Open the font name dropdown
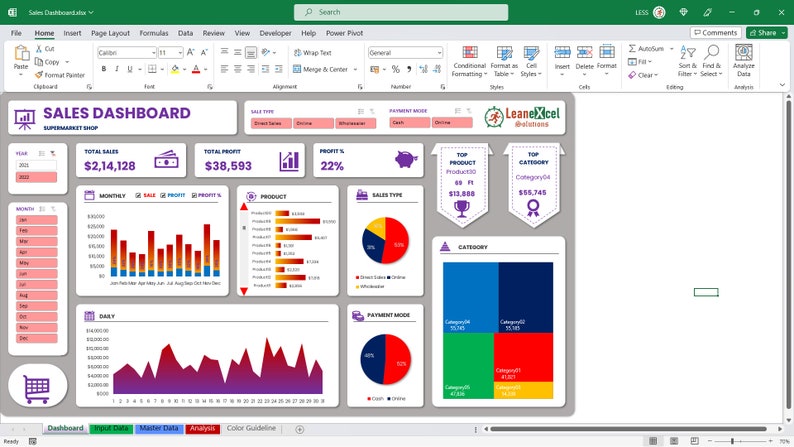794x447 pixels. click(153, 53)
